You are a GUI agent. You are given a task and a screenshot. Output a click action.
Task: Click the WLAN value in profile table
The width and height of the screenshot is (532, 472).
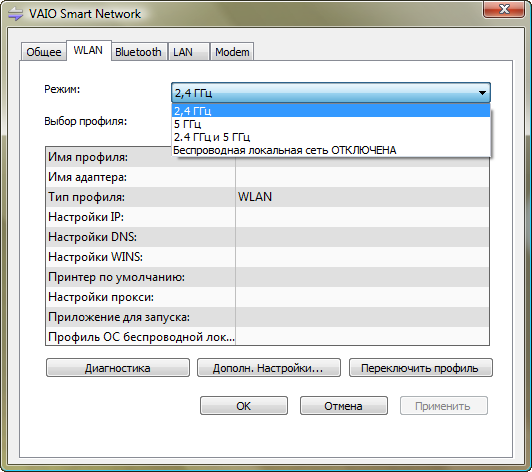coord(255,197)
